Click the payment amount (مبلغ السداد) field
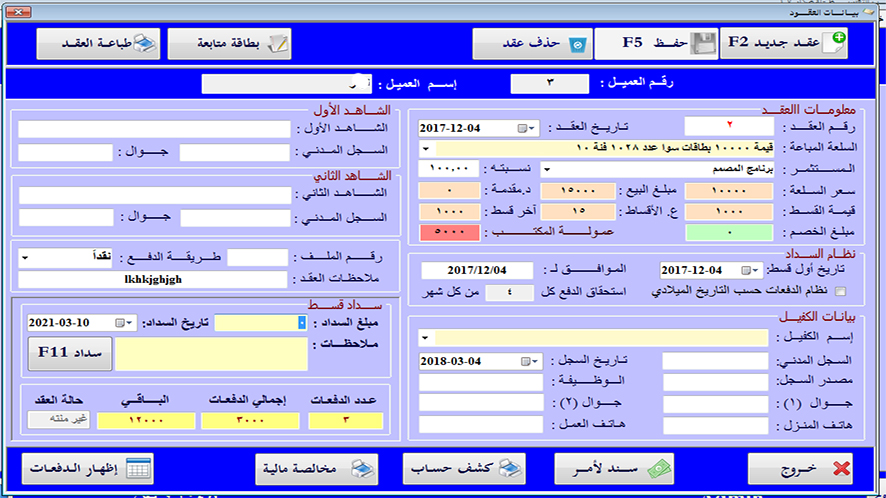 pos(260,323)
